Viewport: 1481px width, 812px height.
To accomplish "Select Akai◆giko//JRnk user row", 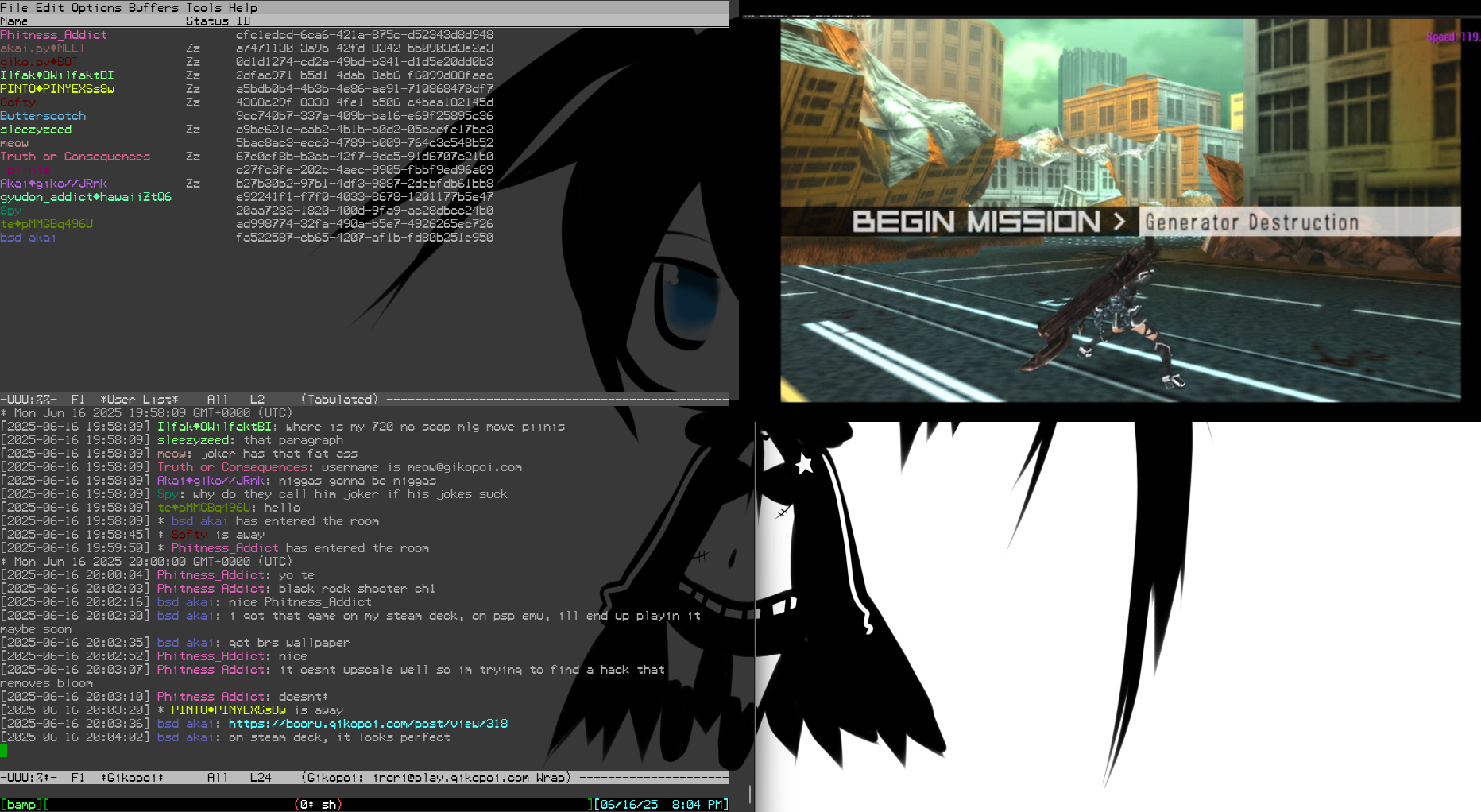I will pos(53,184).
